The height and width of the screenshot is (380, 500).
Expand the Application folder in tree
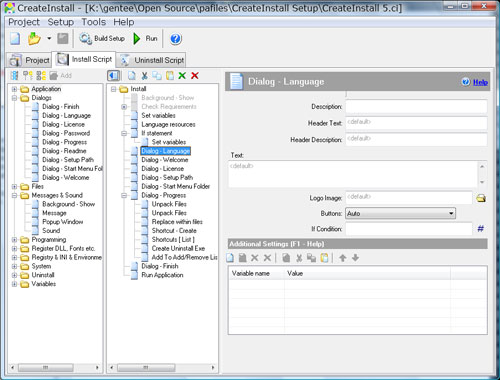point(14,89)
